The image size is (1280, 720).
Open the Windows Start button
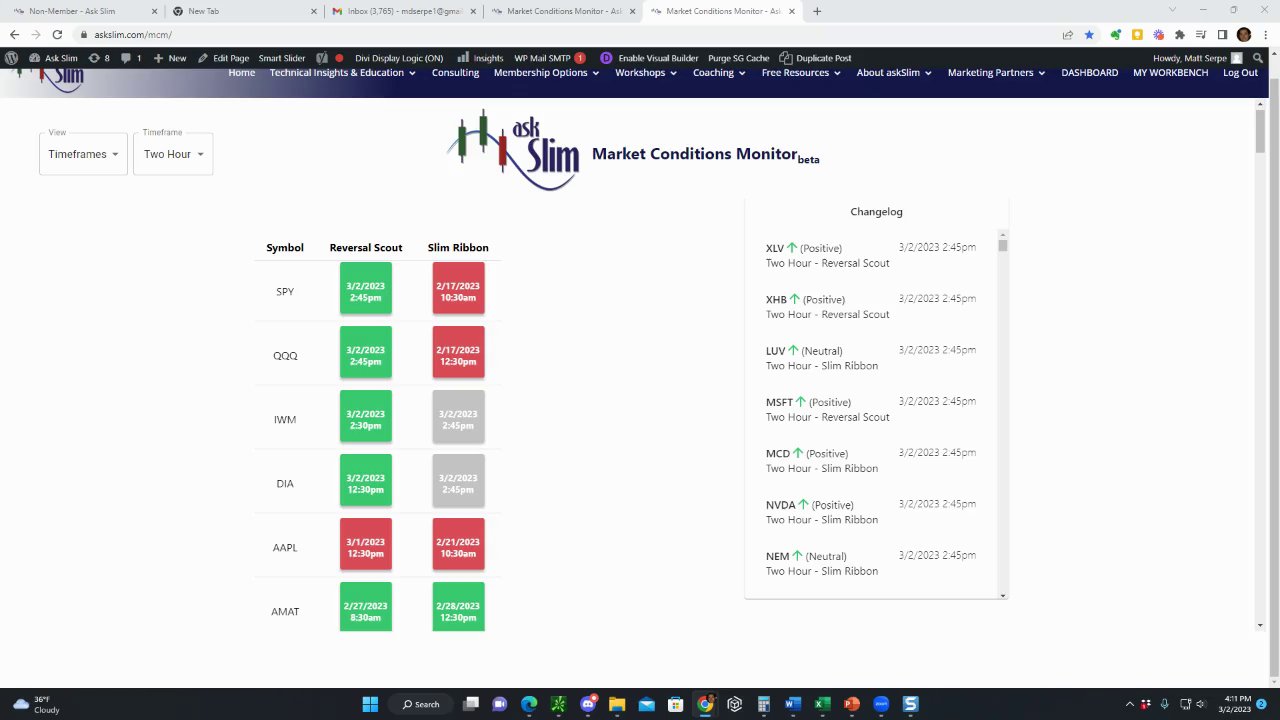370,704
